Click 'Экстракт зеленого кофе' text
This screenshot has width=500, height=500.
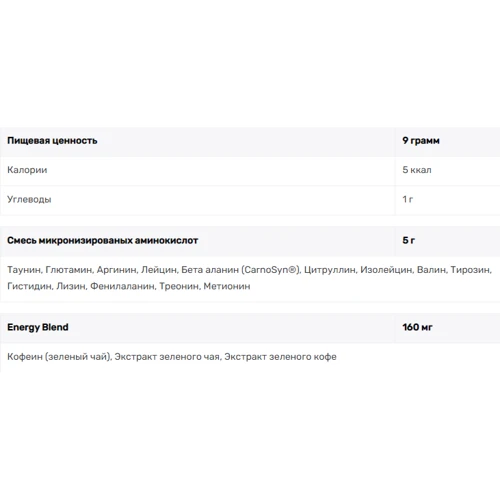point(280,357)
